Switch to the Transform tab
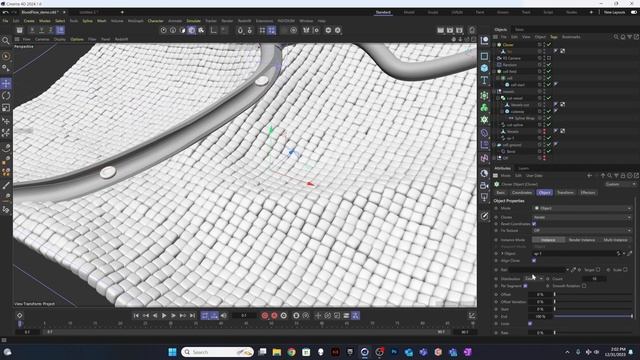Image resolution: width=640 pixels, height=360 pixels. (565, 193)
